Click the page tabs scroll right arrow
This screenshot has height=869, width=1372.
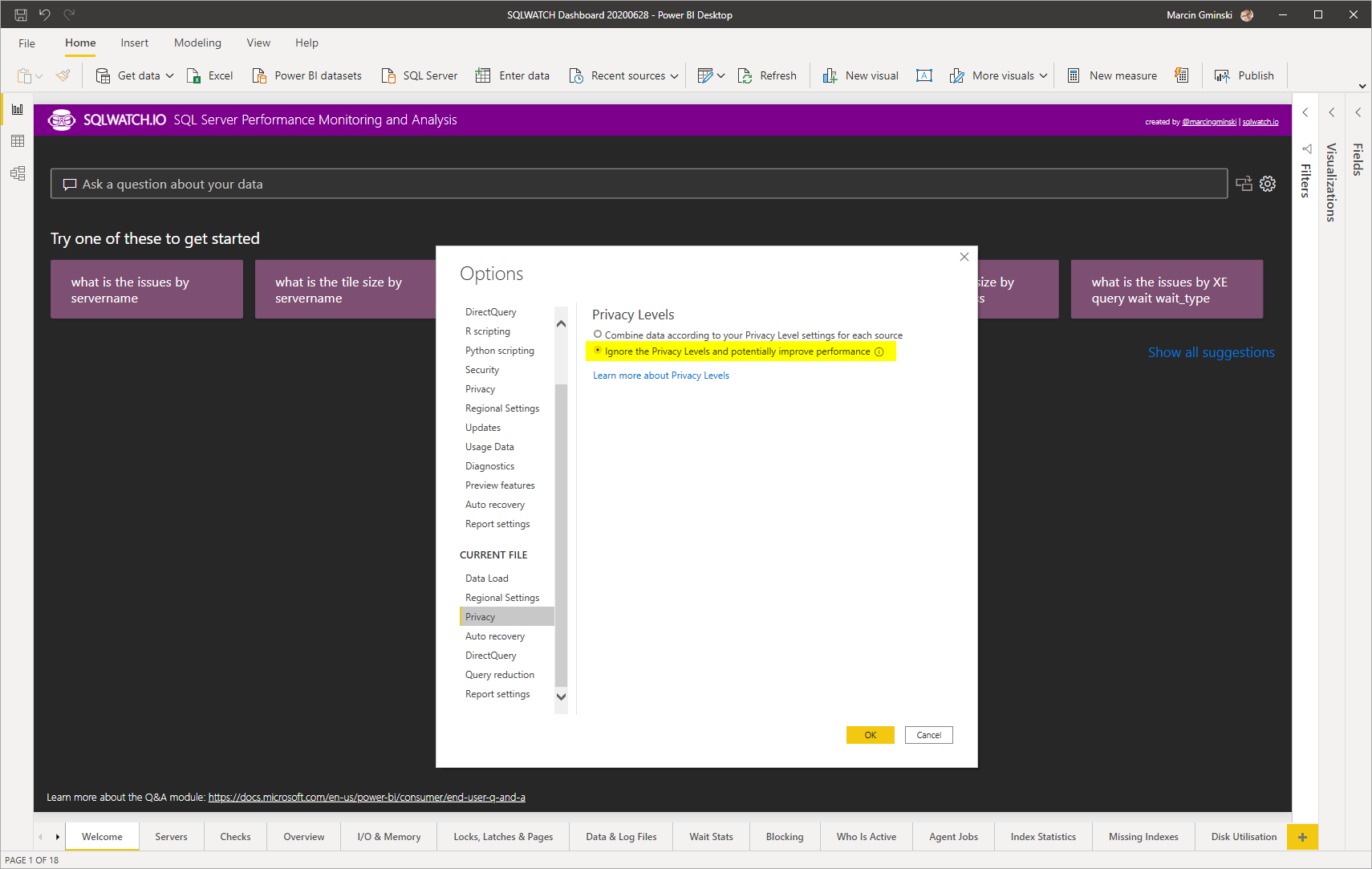click(58, 837)
